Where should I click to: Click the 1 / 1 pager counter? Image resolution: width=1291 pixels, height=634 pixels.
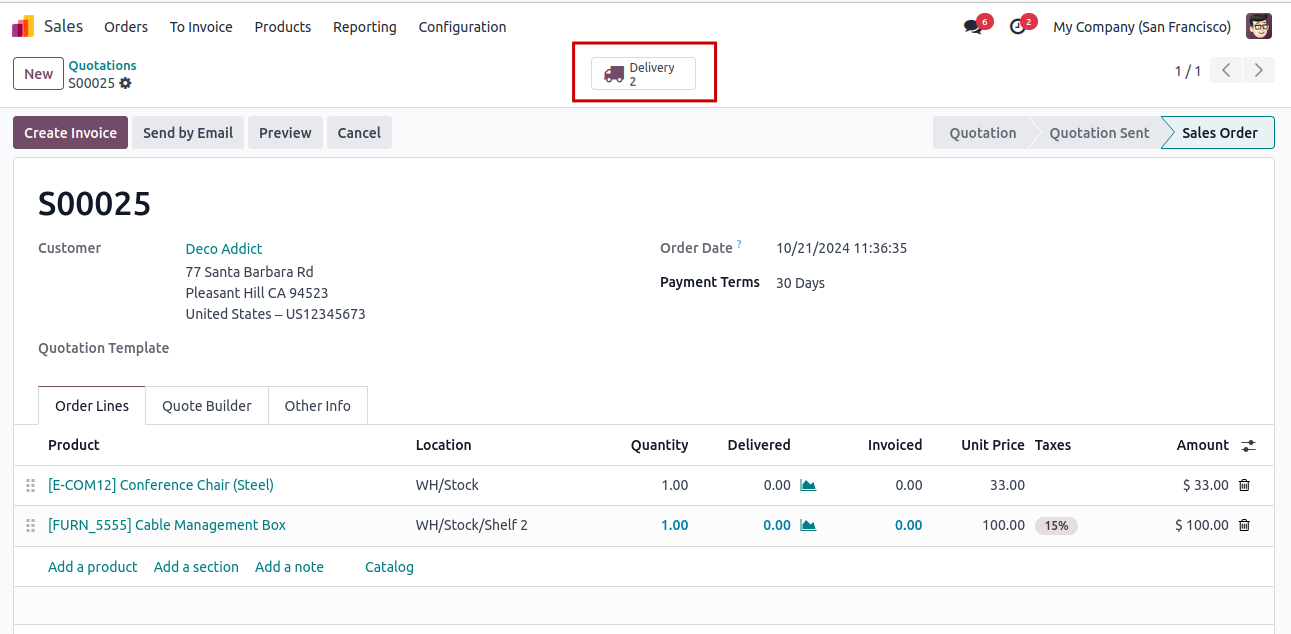click(1188, 71)
